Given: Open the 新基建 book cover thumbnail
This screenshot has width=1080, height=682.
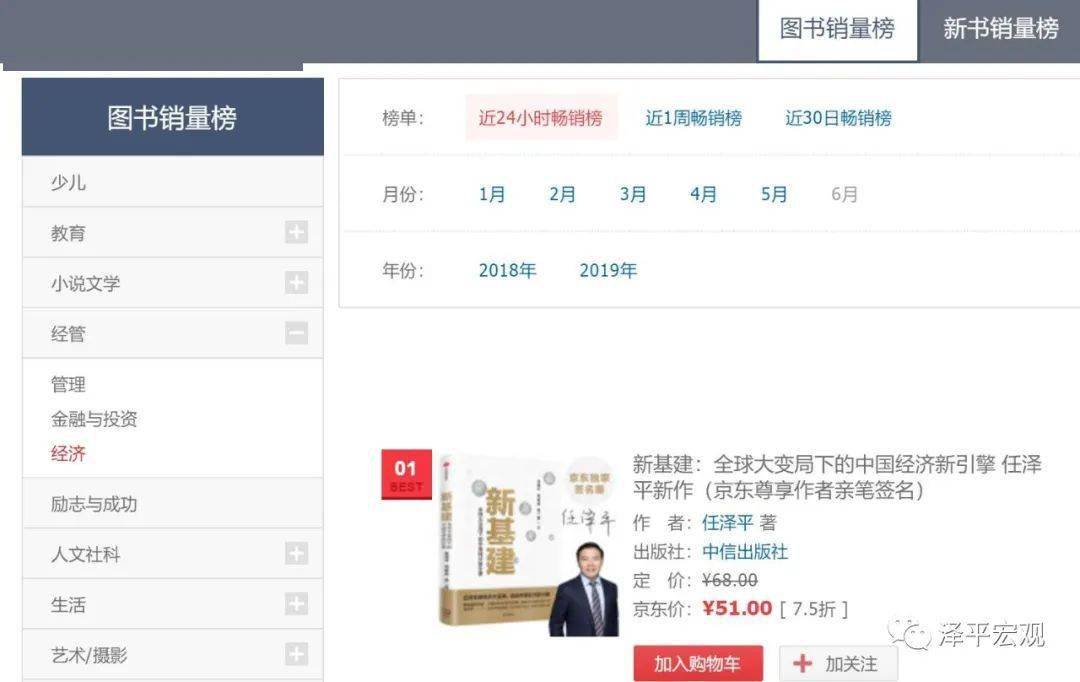Looking at the screenshot, I should coord(529,544).
